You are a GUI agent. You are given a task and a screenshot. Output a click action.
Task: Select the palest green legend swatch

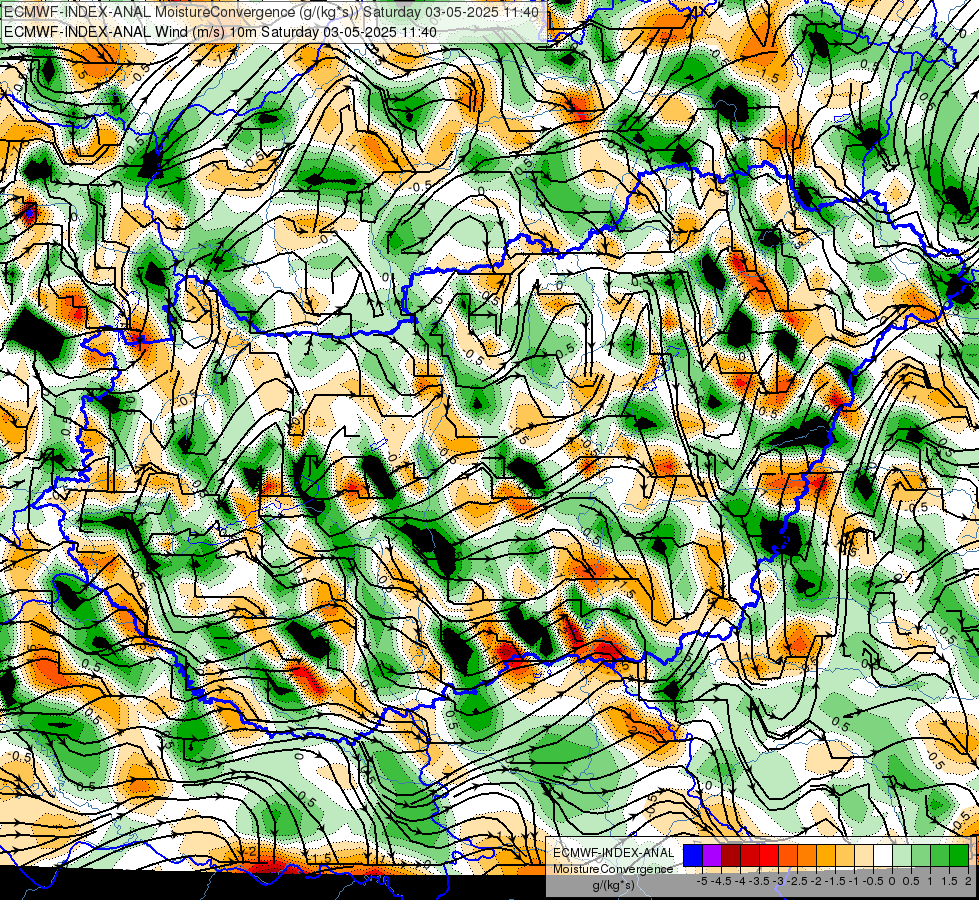click(902, 855)
